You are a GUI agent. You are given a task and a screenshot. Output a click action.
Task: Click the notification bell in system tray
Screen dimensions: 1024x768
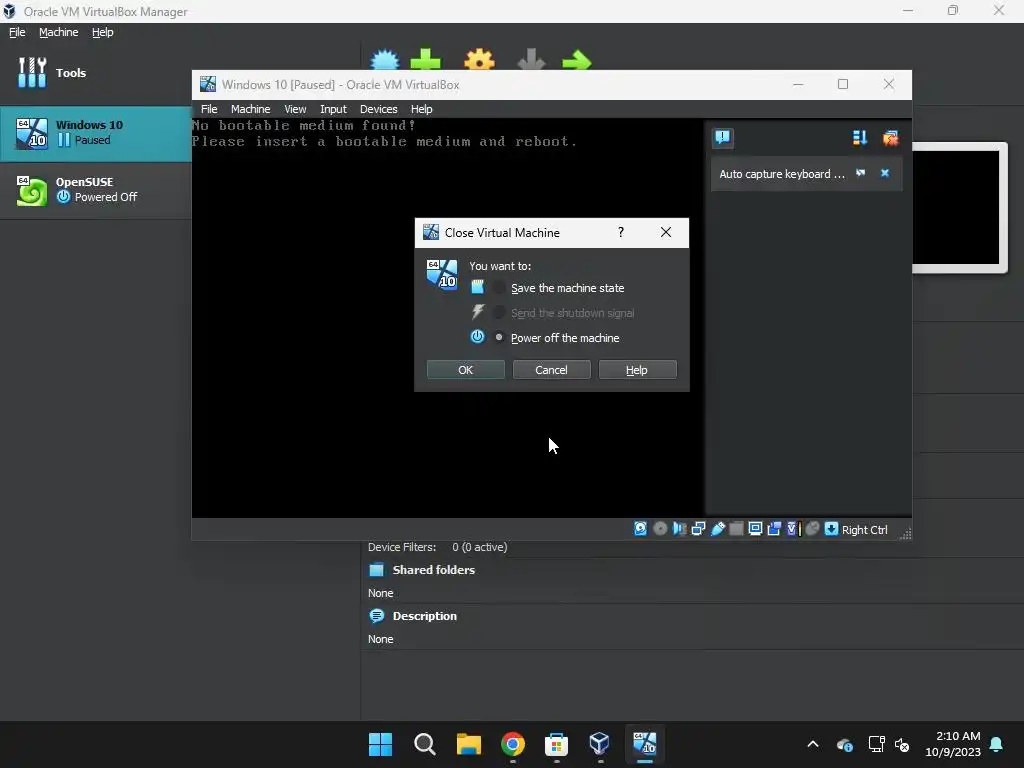tap(997, 744)
